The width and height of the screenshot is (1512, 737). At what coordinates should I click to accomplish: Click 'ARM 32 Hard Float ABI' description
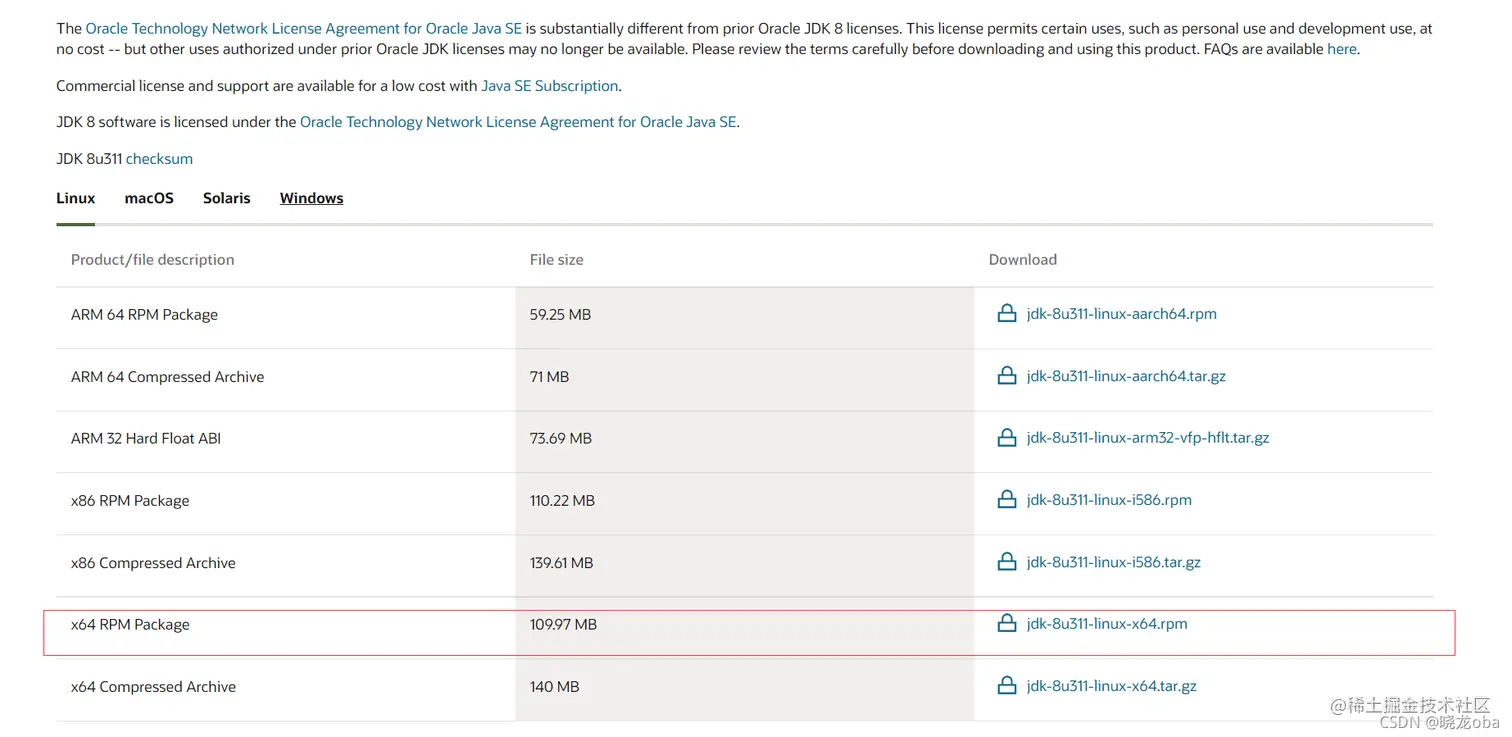pos(146,438)
